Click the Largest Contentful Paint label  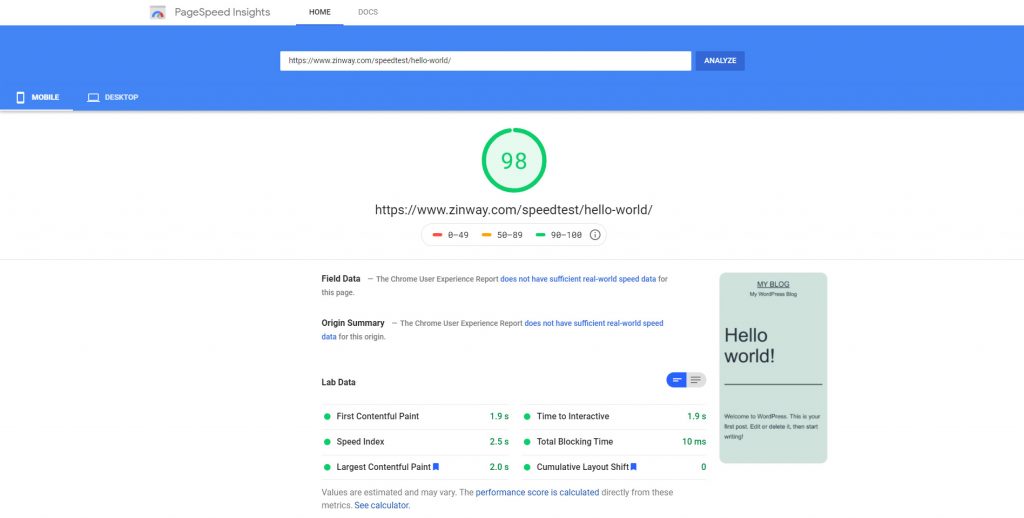pos(383,467)
